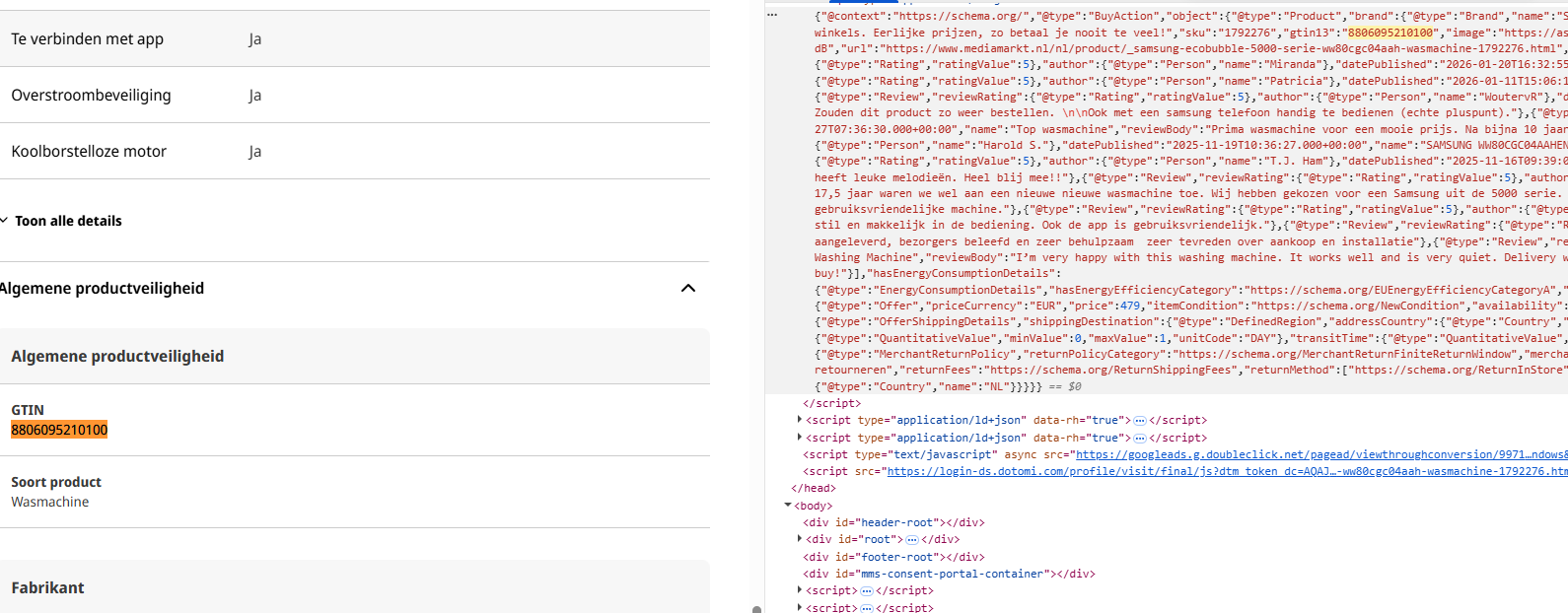
Task: Expand the second application/ld+json script triangle
Action: tap(799, 438)
